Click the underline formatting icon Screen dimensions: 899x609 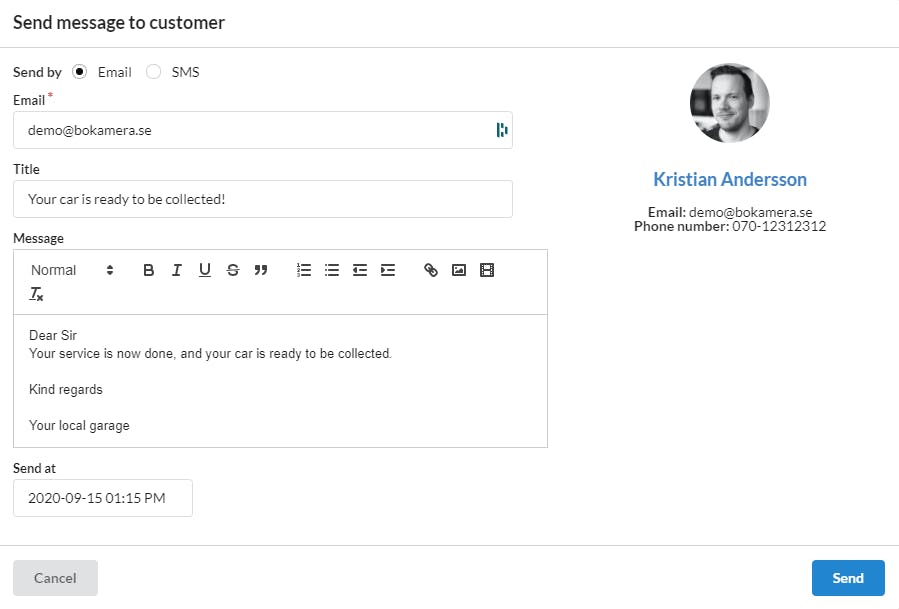coord(205,270)
